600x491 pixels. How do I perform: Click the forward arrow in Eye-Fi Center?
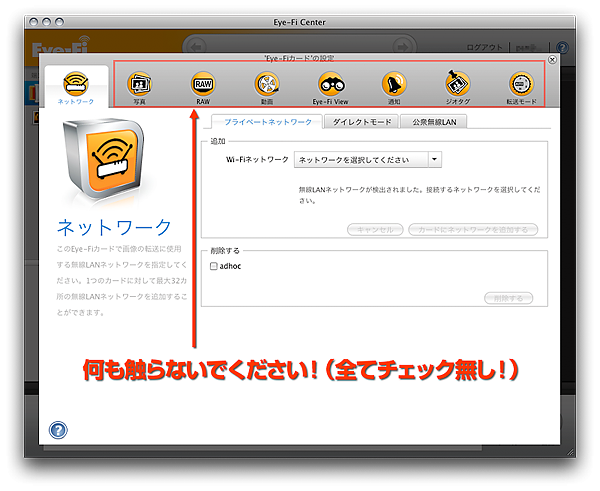403,47
